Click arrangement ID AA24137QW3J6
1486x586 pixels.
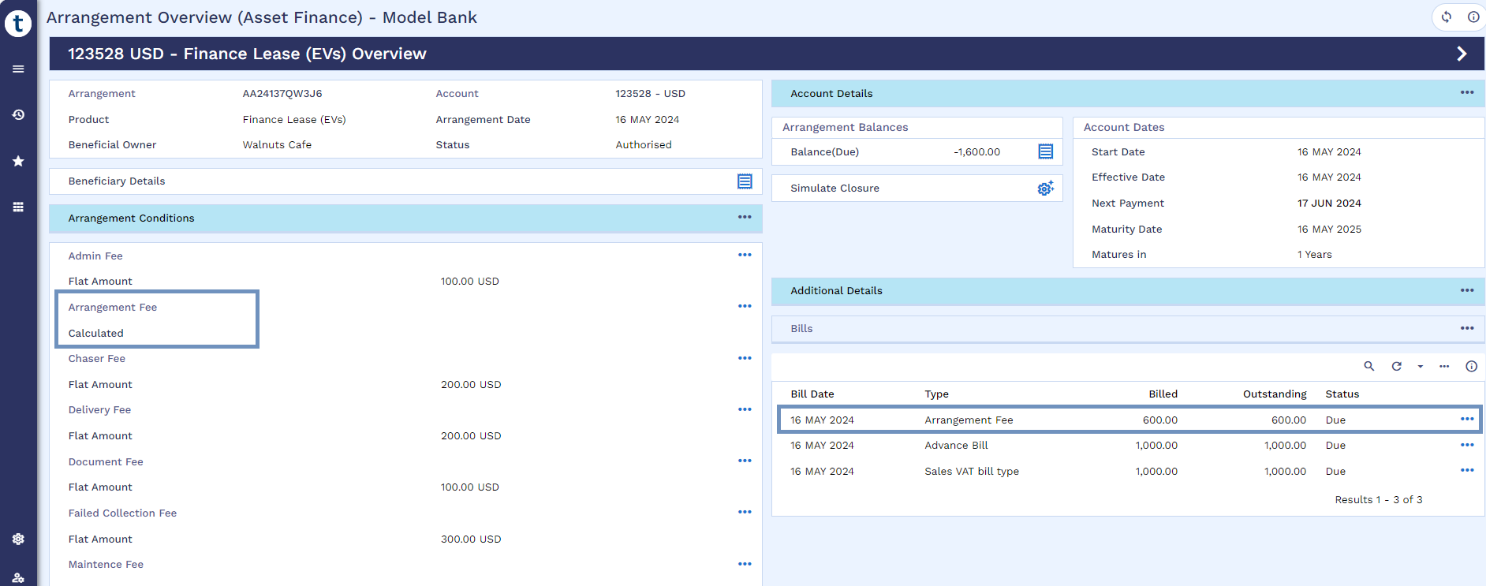click(x=282, y=93)
